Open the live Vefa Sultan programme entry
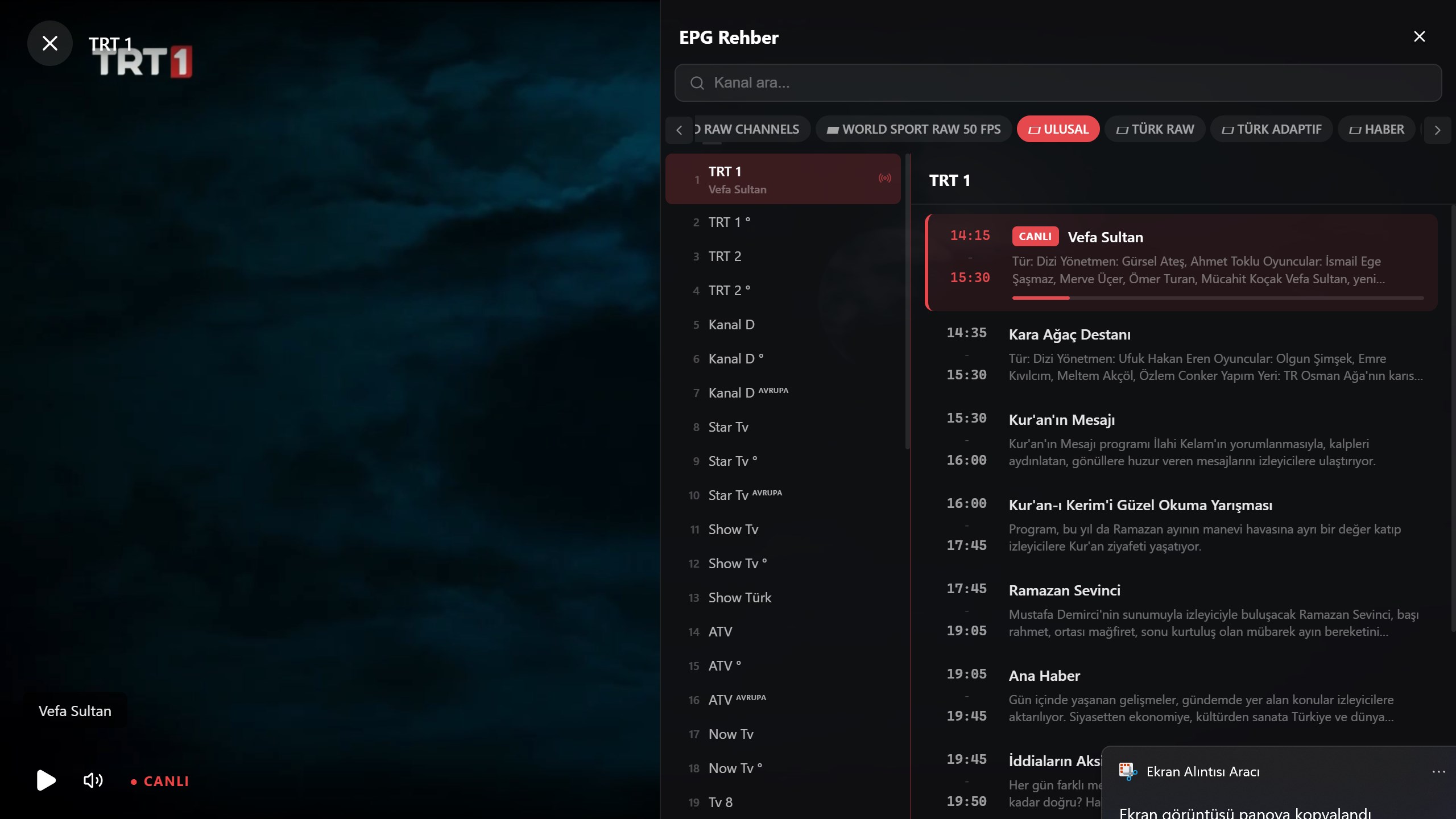Screen dimensions: 1456x819 [x=1181, y=262]
